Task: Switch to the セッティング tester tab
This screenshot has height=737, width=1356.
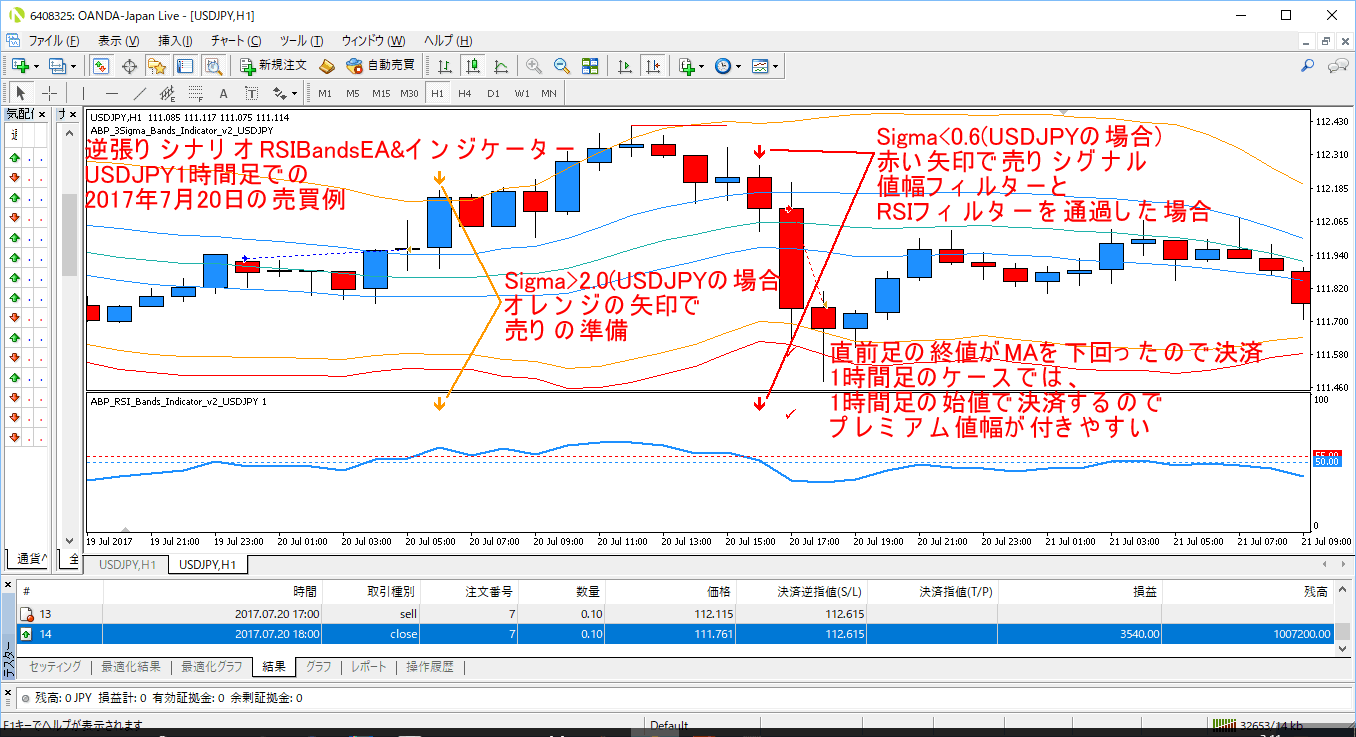Action: point(55,667)
